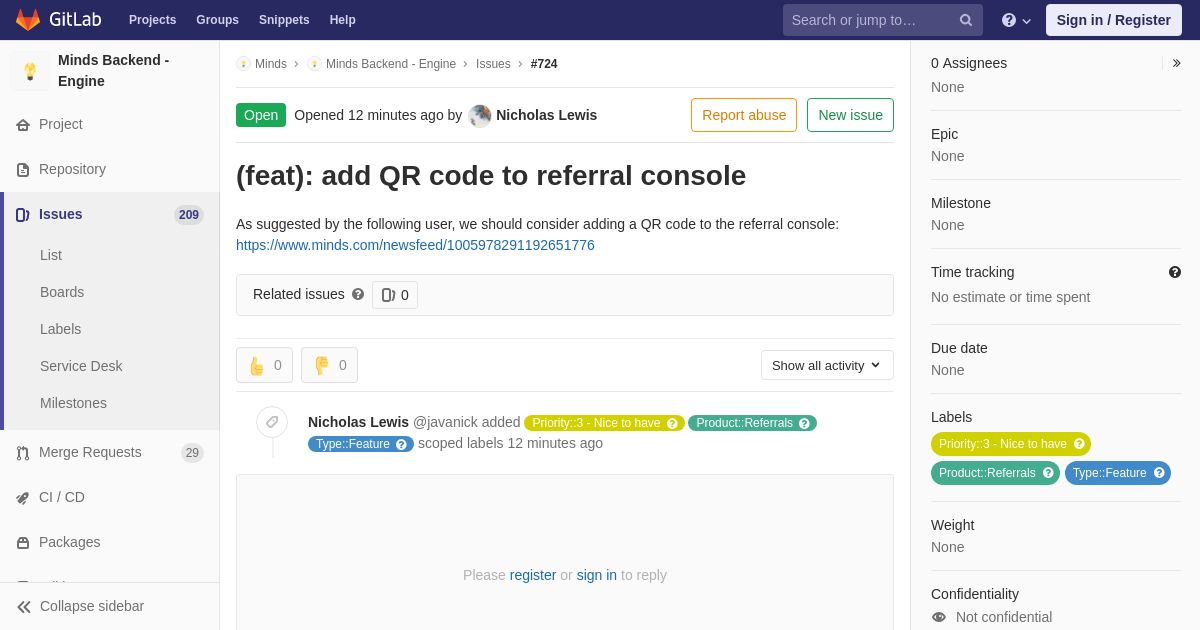The height and width of the screenshot is (630, 1200).
Task: Click the #724 breadcrumb item
Action: 544,64
